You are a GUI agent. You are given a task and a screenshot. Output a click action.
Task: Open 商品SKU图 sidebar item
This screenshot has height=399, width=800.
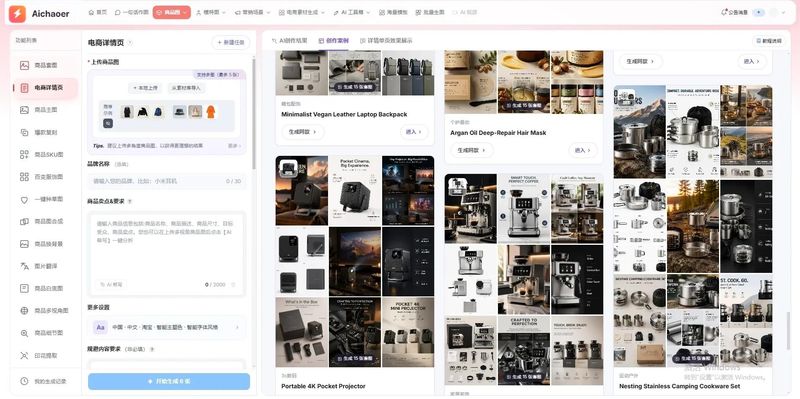(45, 155)
